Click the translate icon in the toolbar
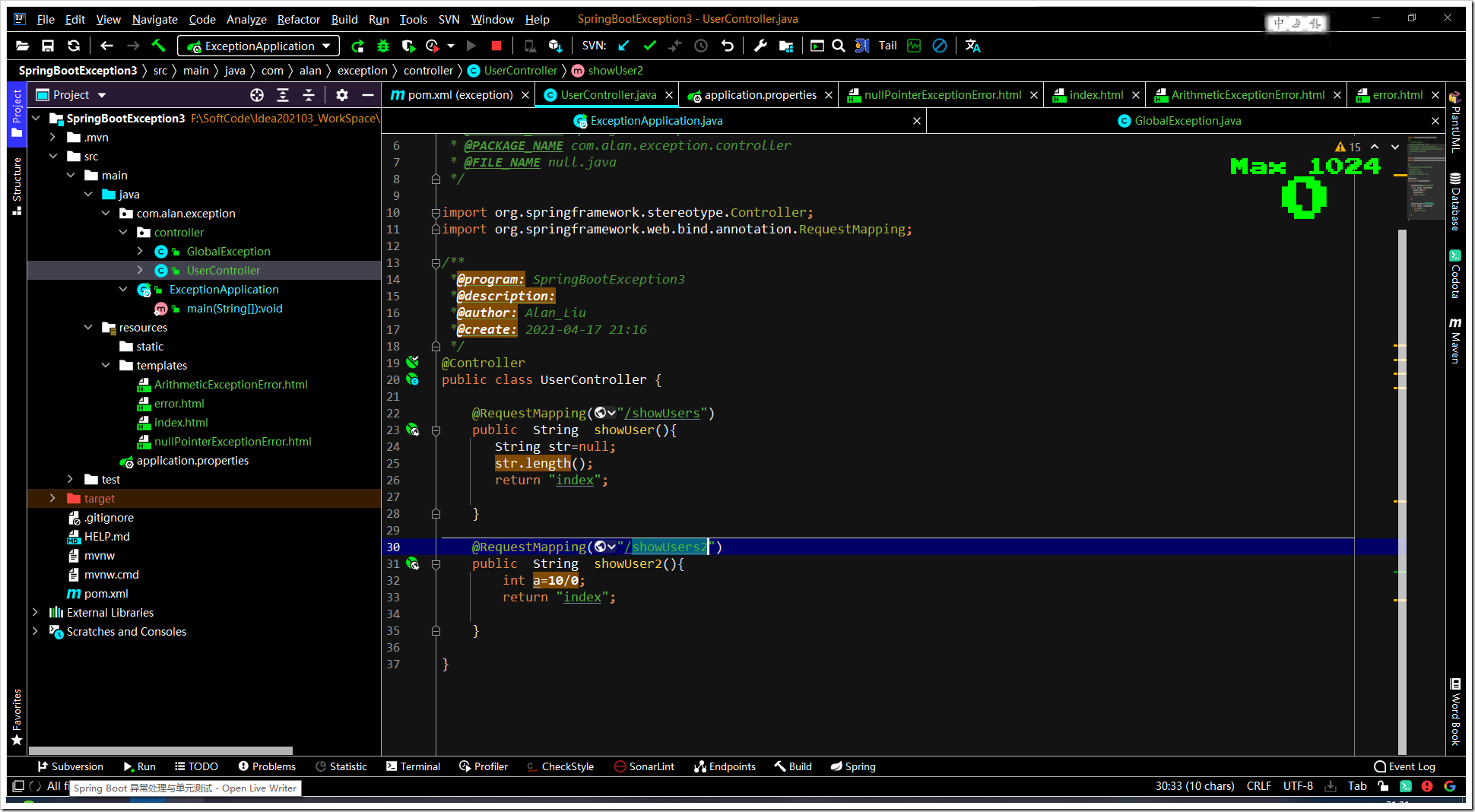This screenshot has height=812, width=1475. pos(972,46)
